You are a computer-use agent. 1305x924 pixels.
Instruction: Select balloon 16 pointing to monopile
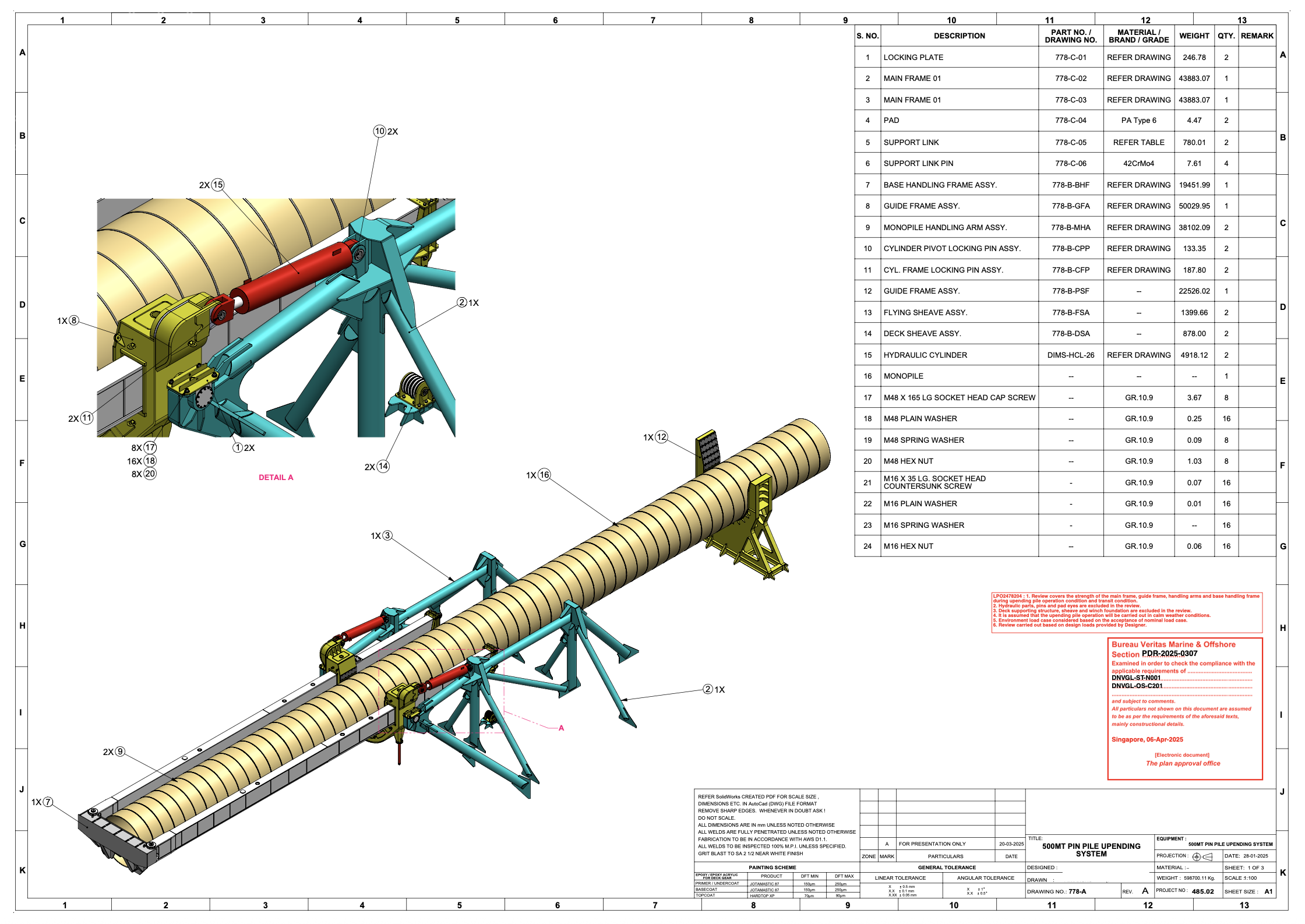(x=544, y=475)
